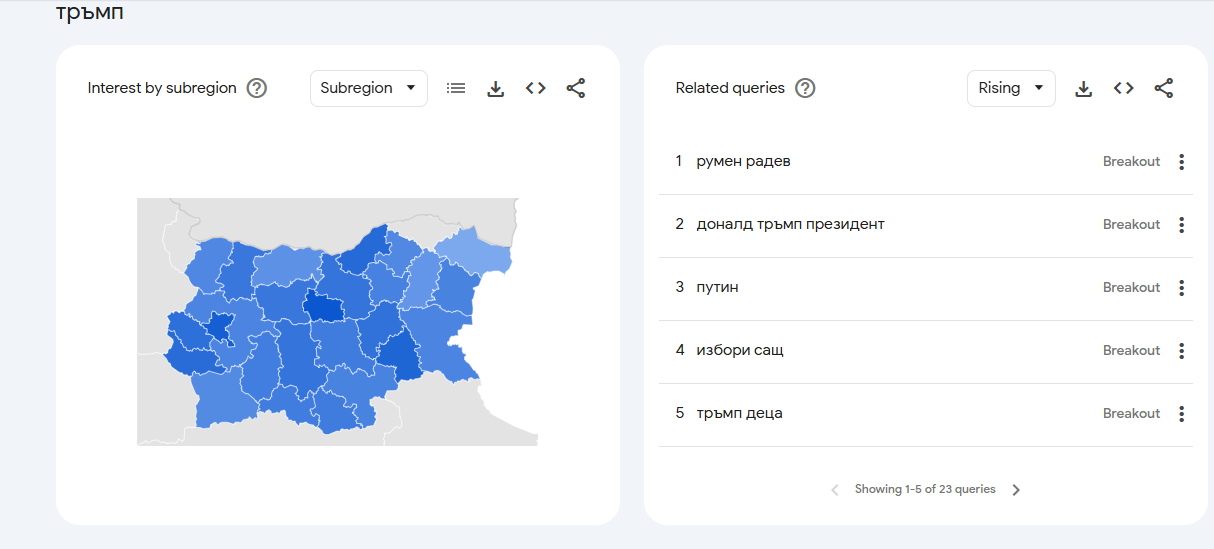Download Related queries data as CSV
This screenshot has width=1214, height=549.
pyautogui.click(x=1083, y=88)
